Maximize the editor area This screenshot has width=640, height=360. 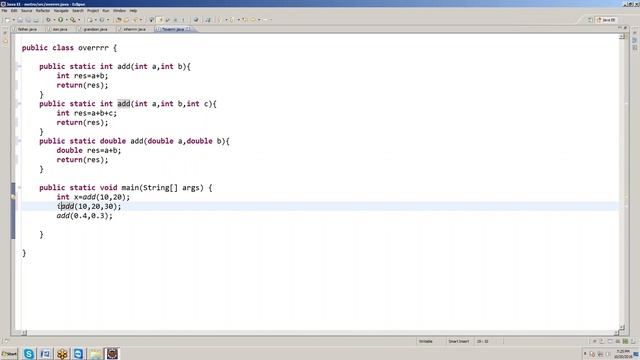[x=625, y=28]
